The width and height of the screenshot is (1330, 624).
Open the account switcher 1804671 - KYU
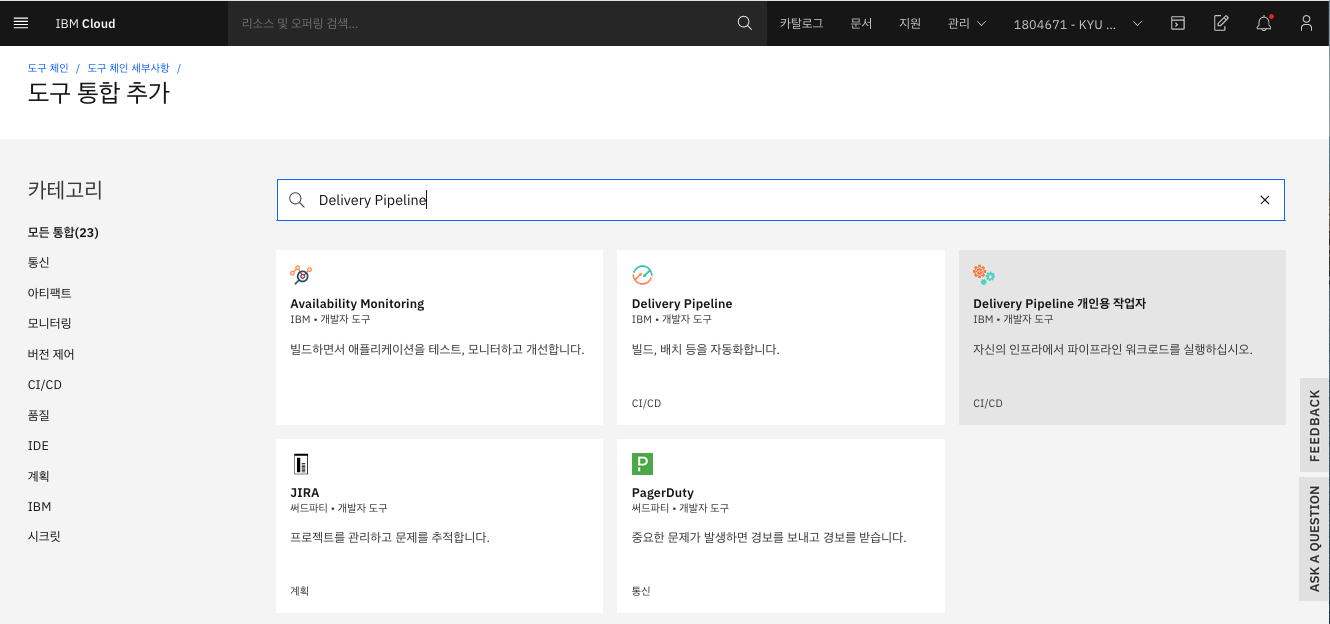1077,23
